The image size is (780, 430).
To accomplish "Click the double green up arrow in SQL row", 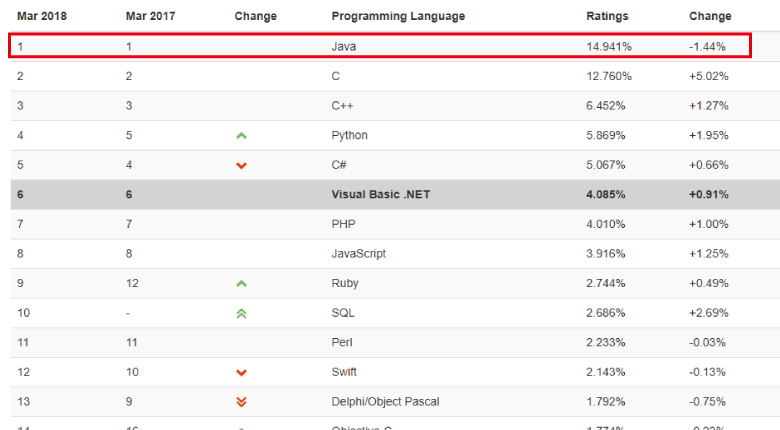I will (241, 313).
